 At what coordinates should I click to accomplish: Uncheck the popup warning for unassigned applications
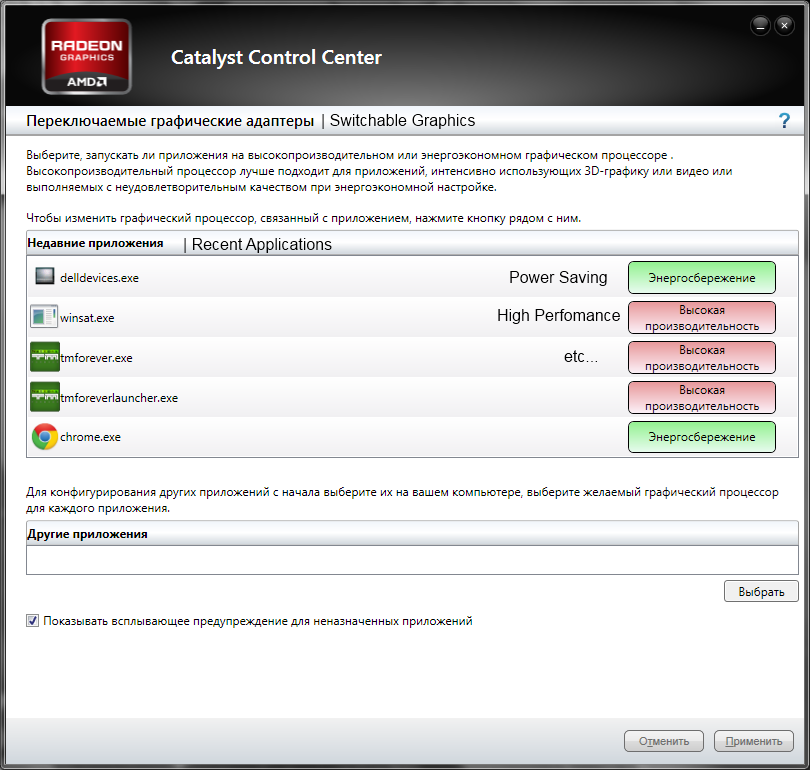[x=33, y=621]
